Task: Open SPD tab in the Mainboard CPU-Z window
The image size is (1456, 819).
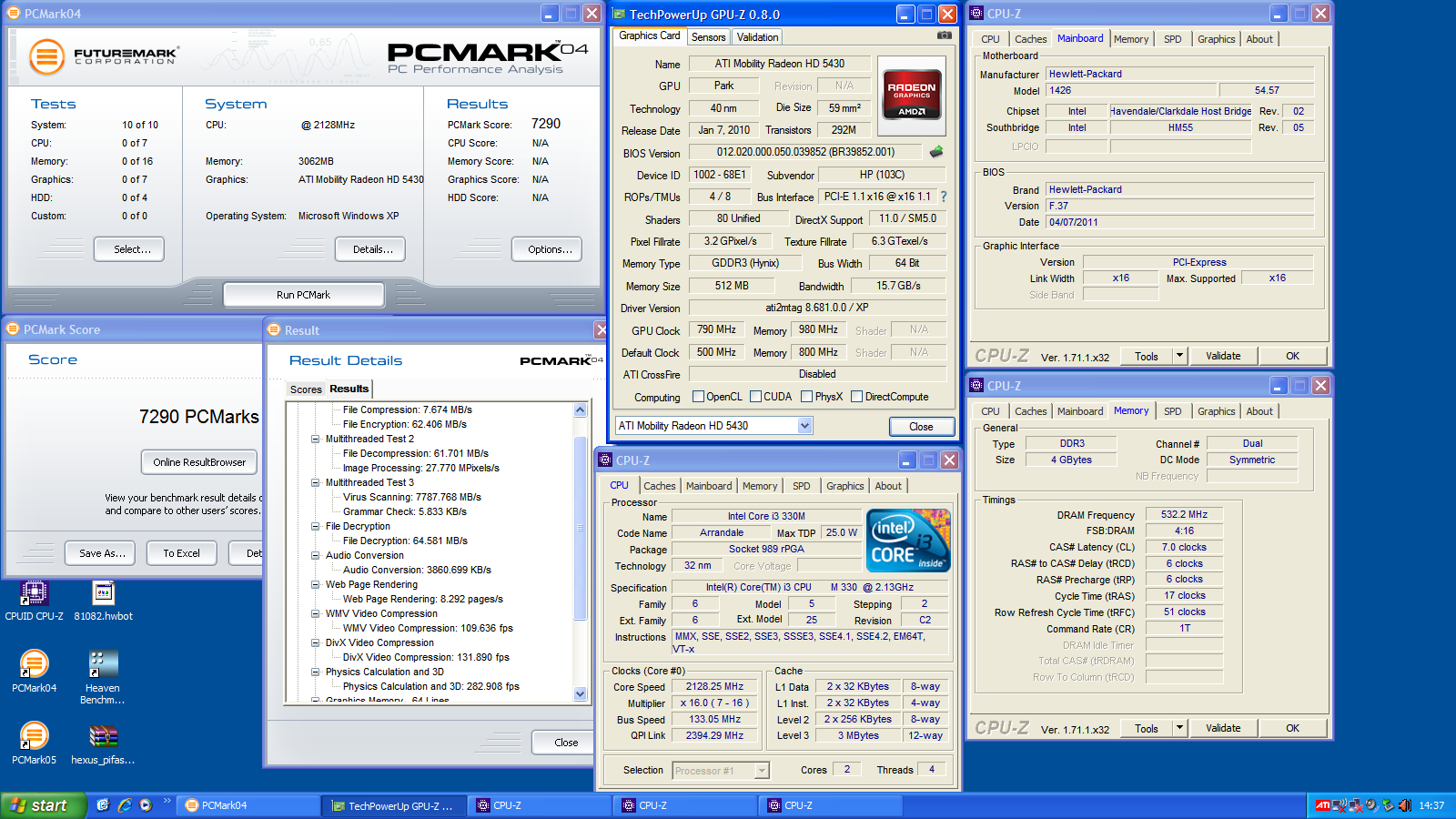Action: (x=1173, y=39)
